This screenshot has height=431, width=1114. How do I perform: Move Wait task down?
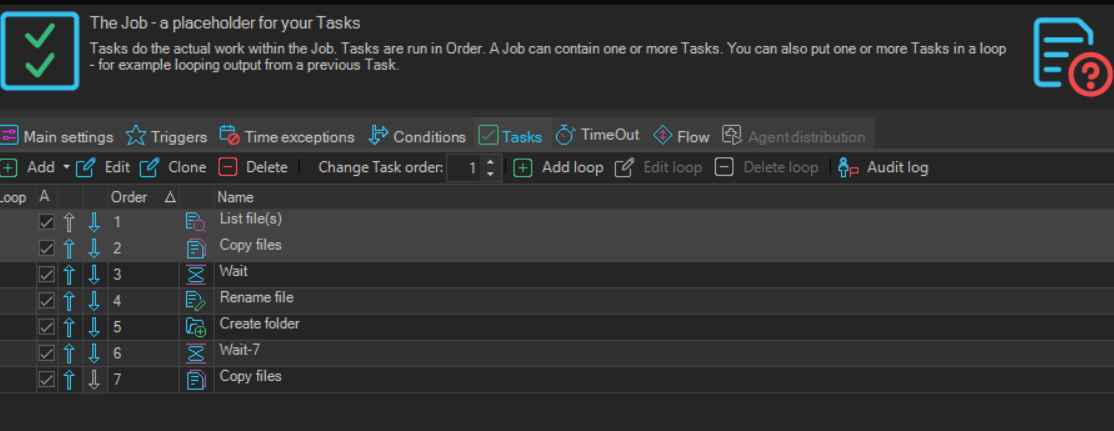click(94, 275)
